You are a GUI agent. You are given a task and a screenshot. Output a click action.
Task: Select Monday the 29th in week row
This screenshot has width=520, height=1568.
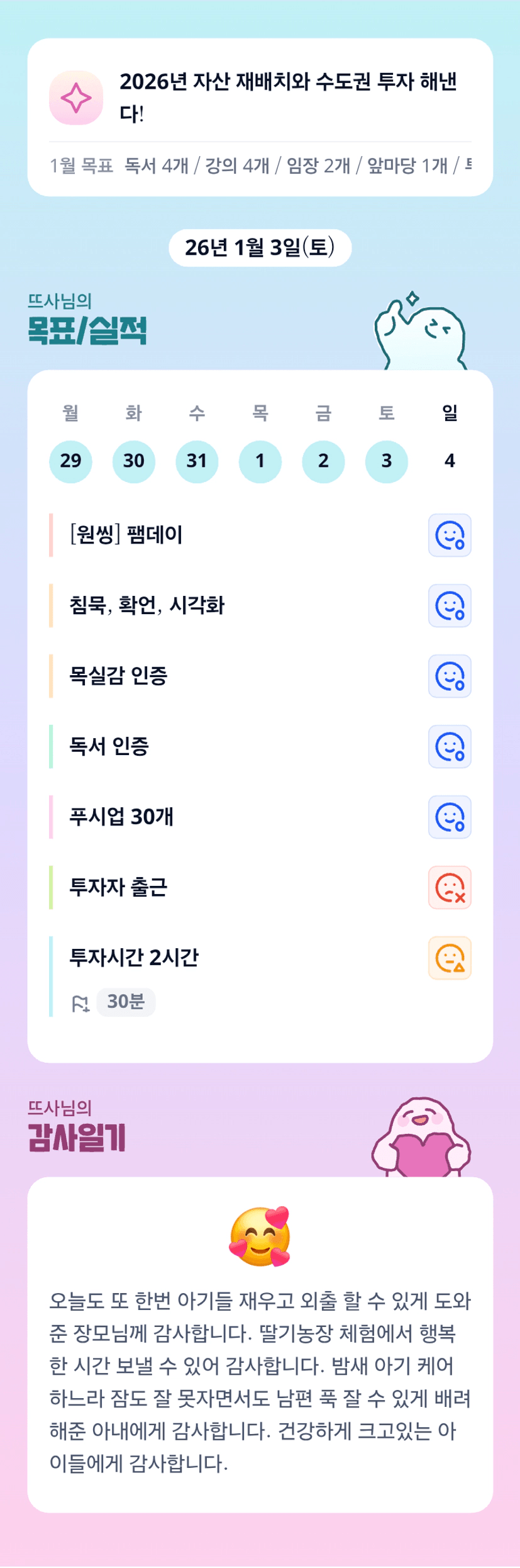point(70,461)
